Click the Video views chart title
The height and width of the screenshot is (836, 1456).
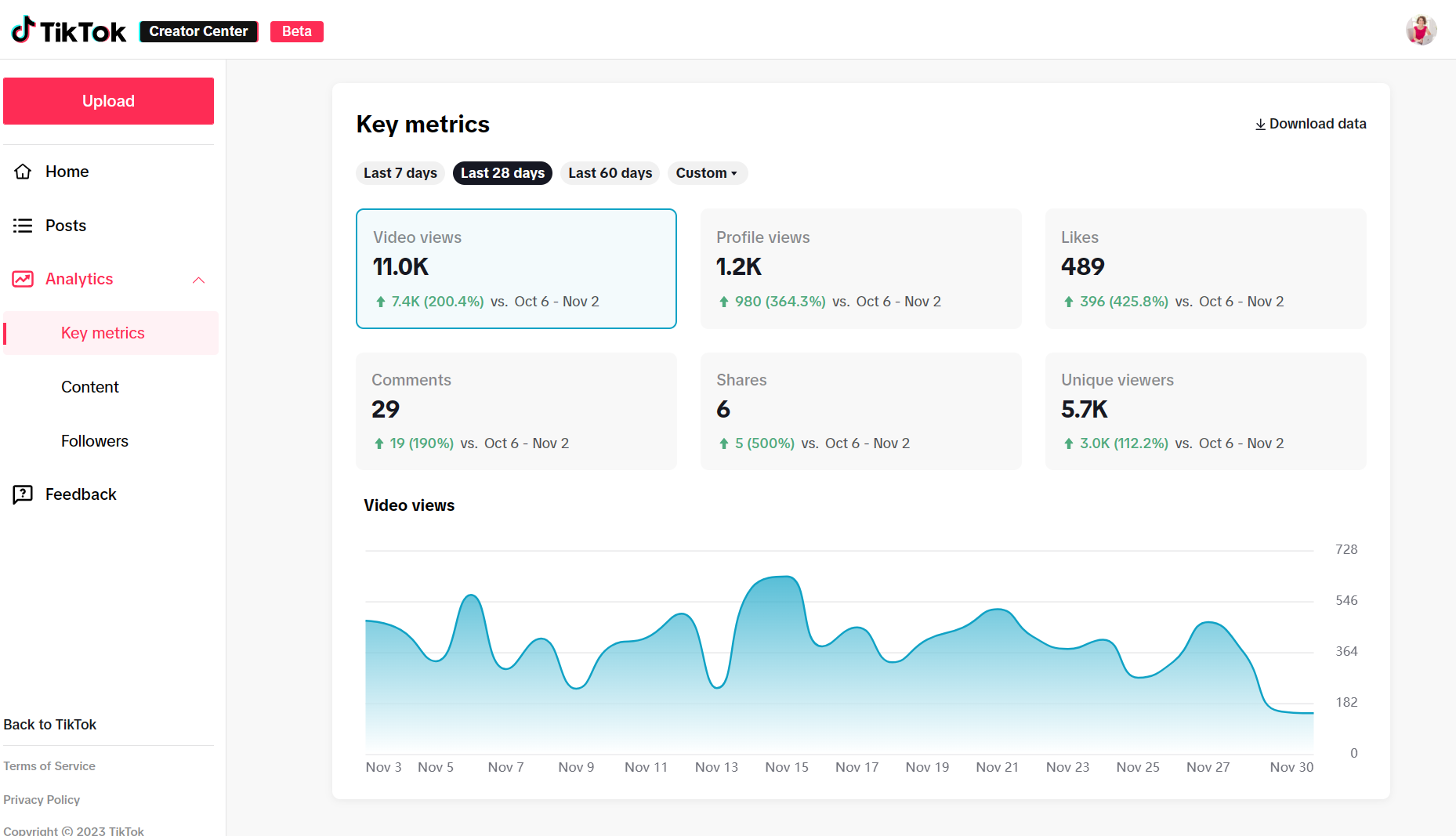(x=409, y=505)
